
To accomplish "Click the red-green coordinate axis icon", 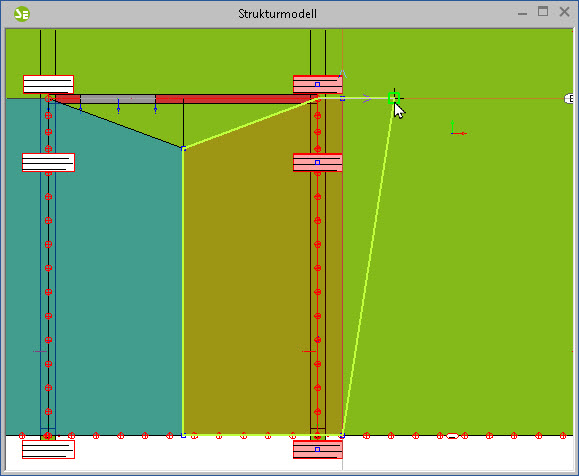I will (x=458, y=128).
